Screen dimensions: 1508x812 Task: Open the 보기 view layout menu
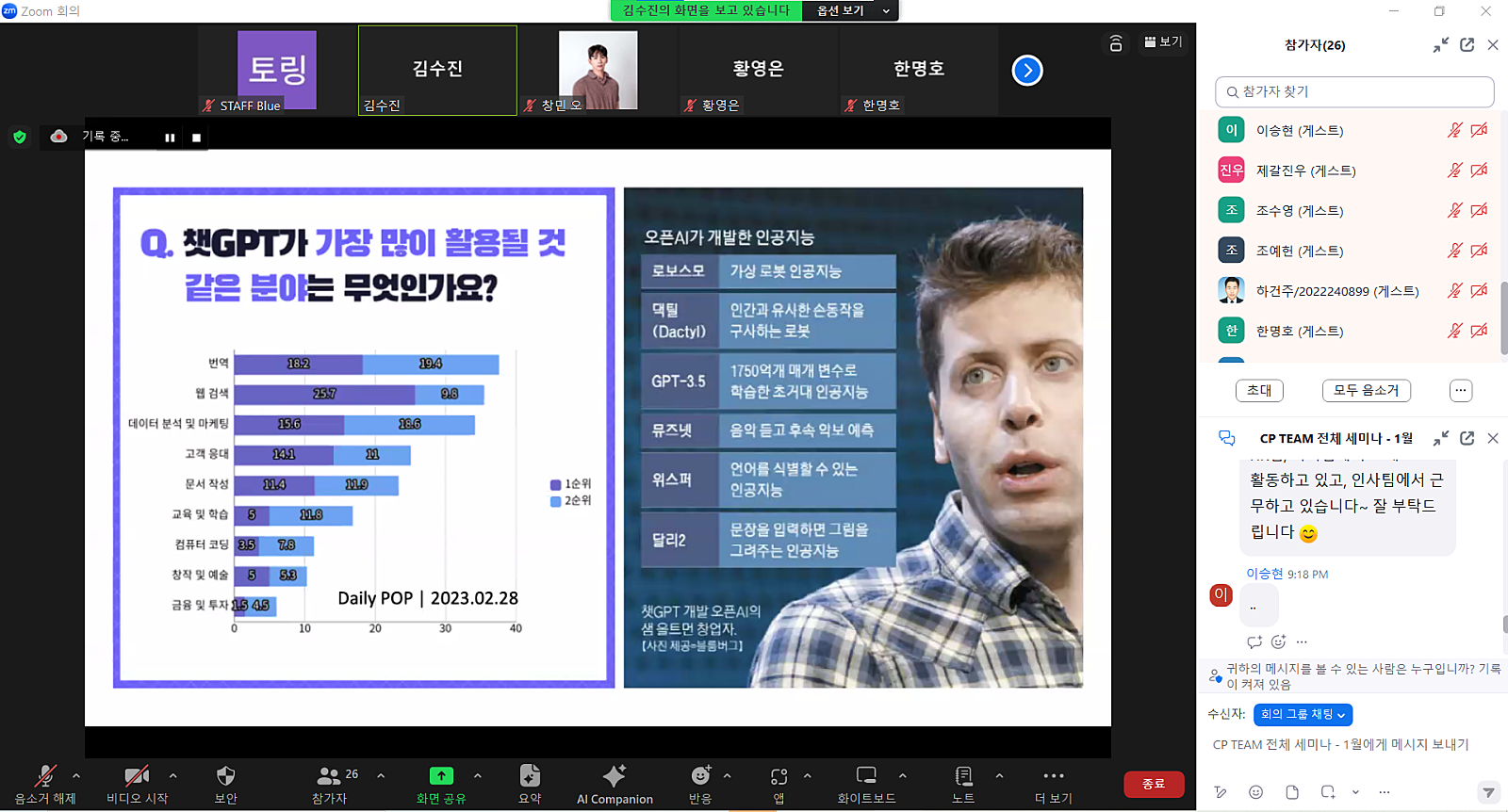coord(1163,41)
